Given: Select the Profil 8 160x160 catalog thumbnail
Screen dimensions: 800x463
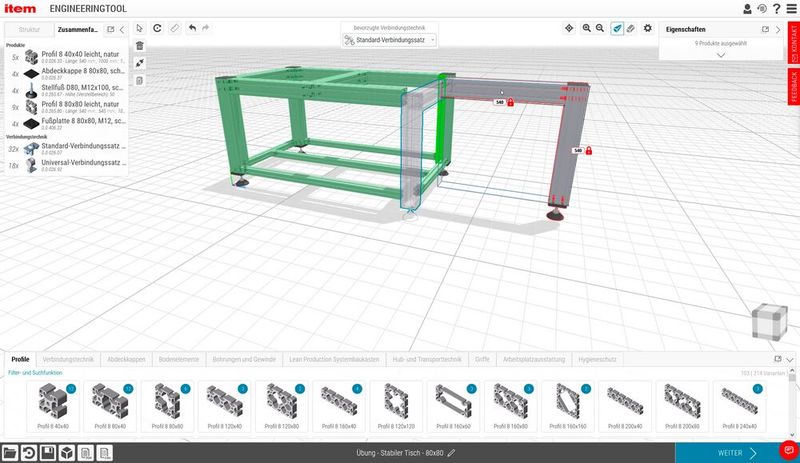Looking at the screenshot, I should 567,405.
